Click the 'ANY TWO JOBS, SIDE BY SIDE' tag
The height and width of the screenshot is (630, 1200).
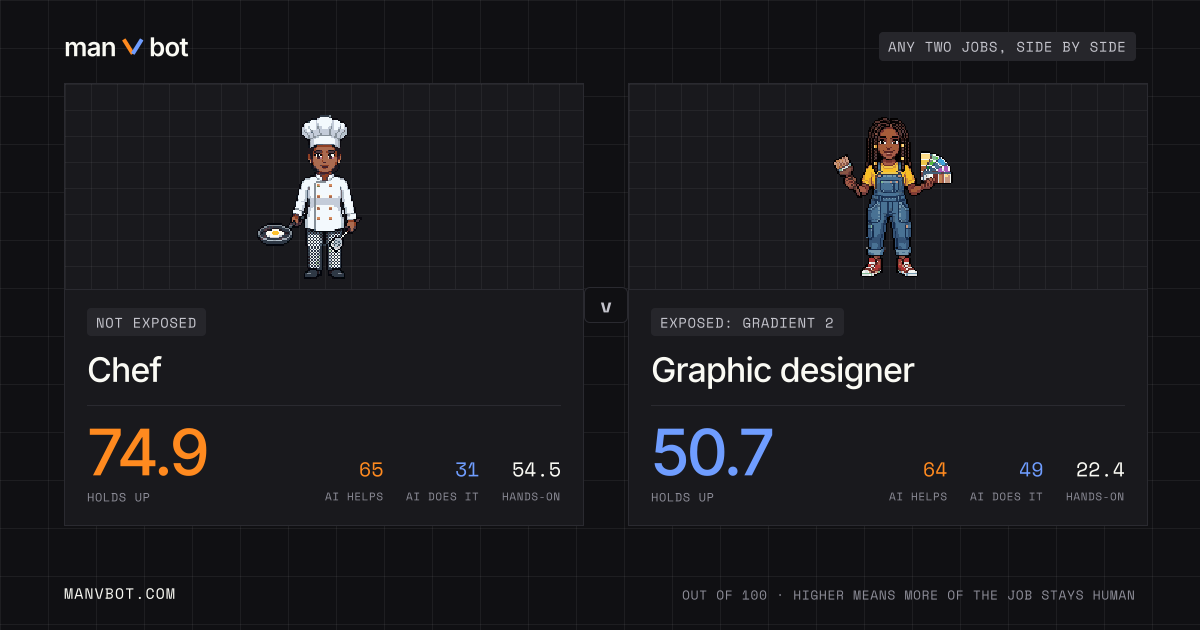tap(1007, 47)
